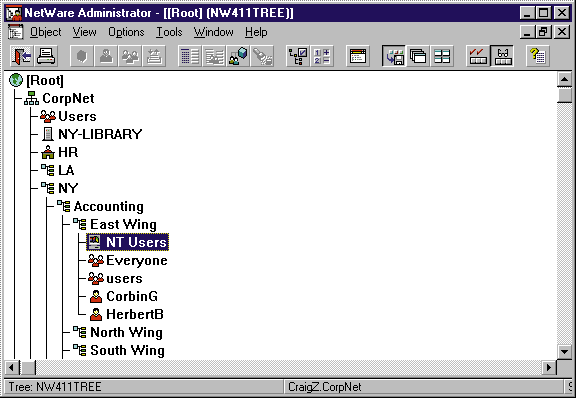
Task: Select the HR organizational role item
Action: (59, 152)
